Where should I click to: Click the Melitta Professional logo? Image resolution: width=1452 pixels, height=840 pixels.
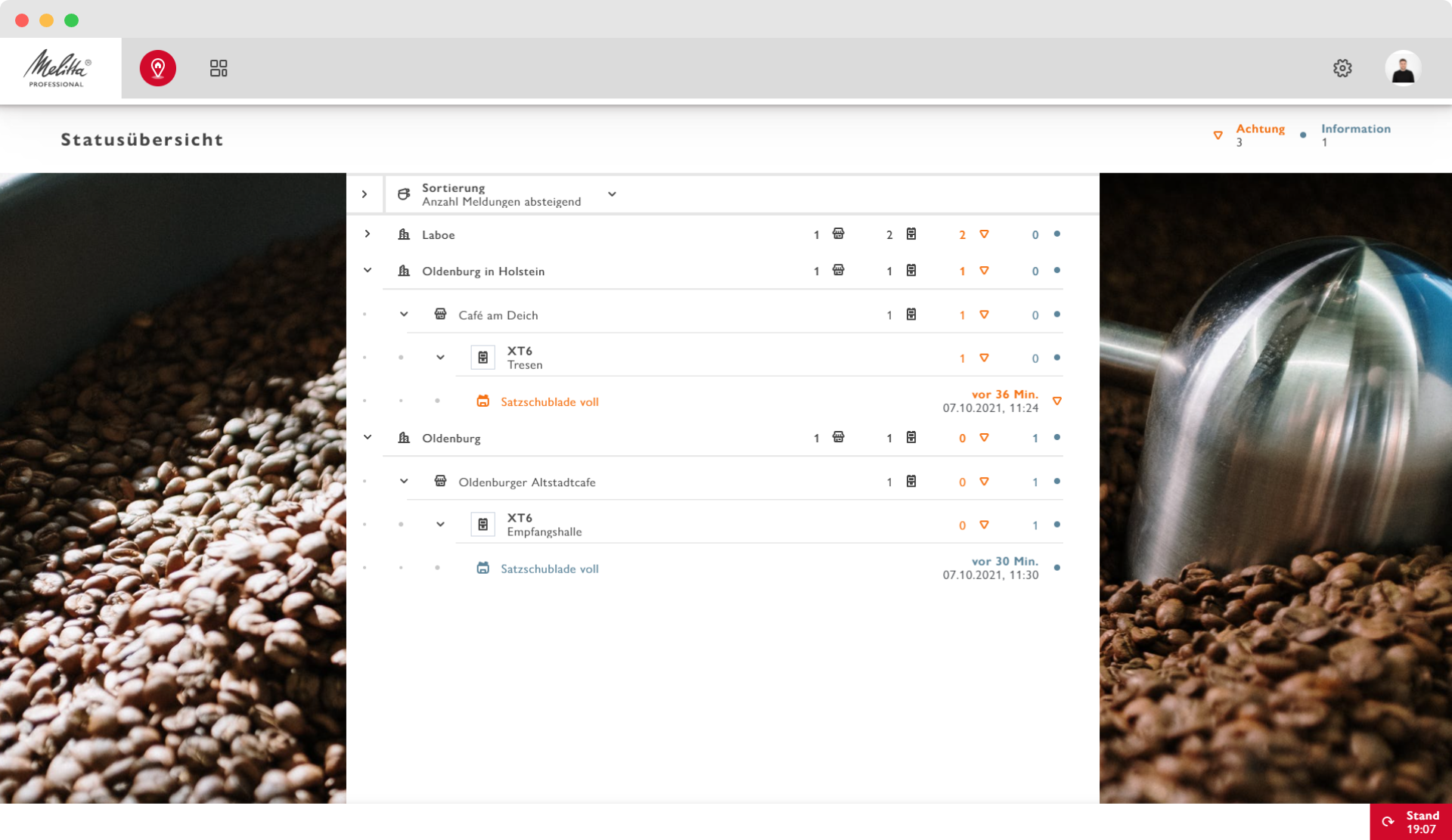[57, 68]
